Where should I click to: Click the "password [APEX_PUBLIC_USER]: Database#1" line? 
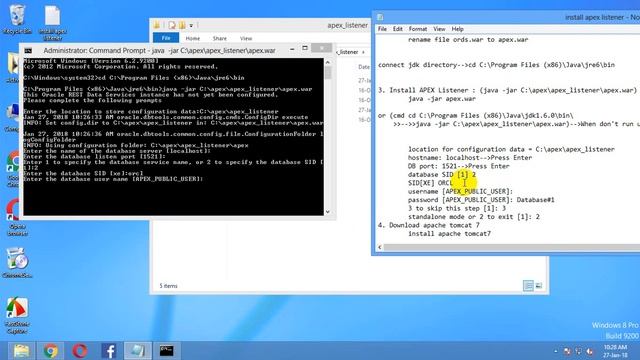click(x=481, y=200)
